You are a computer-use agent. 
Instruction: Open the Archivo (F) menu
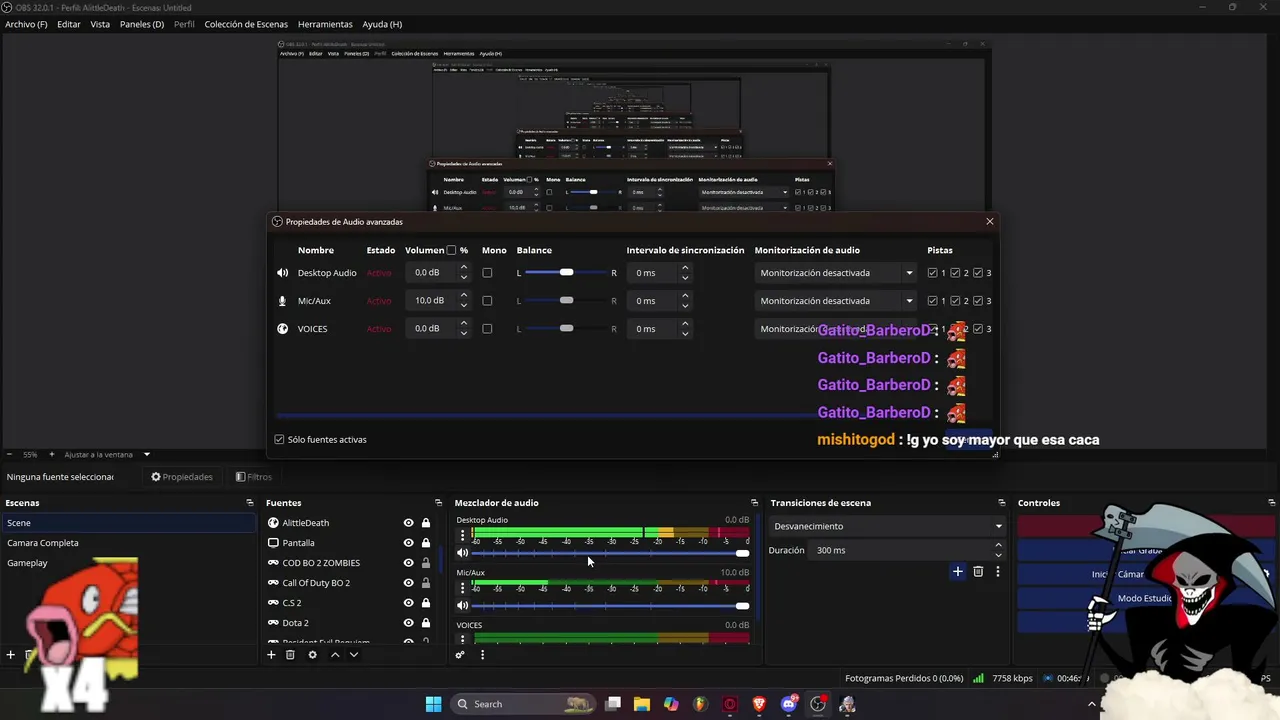(26, 24)
